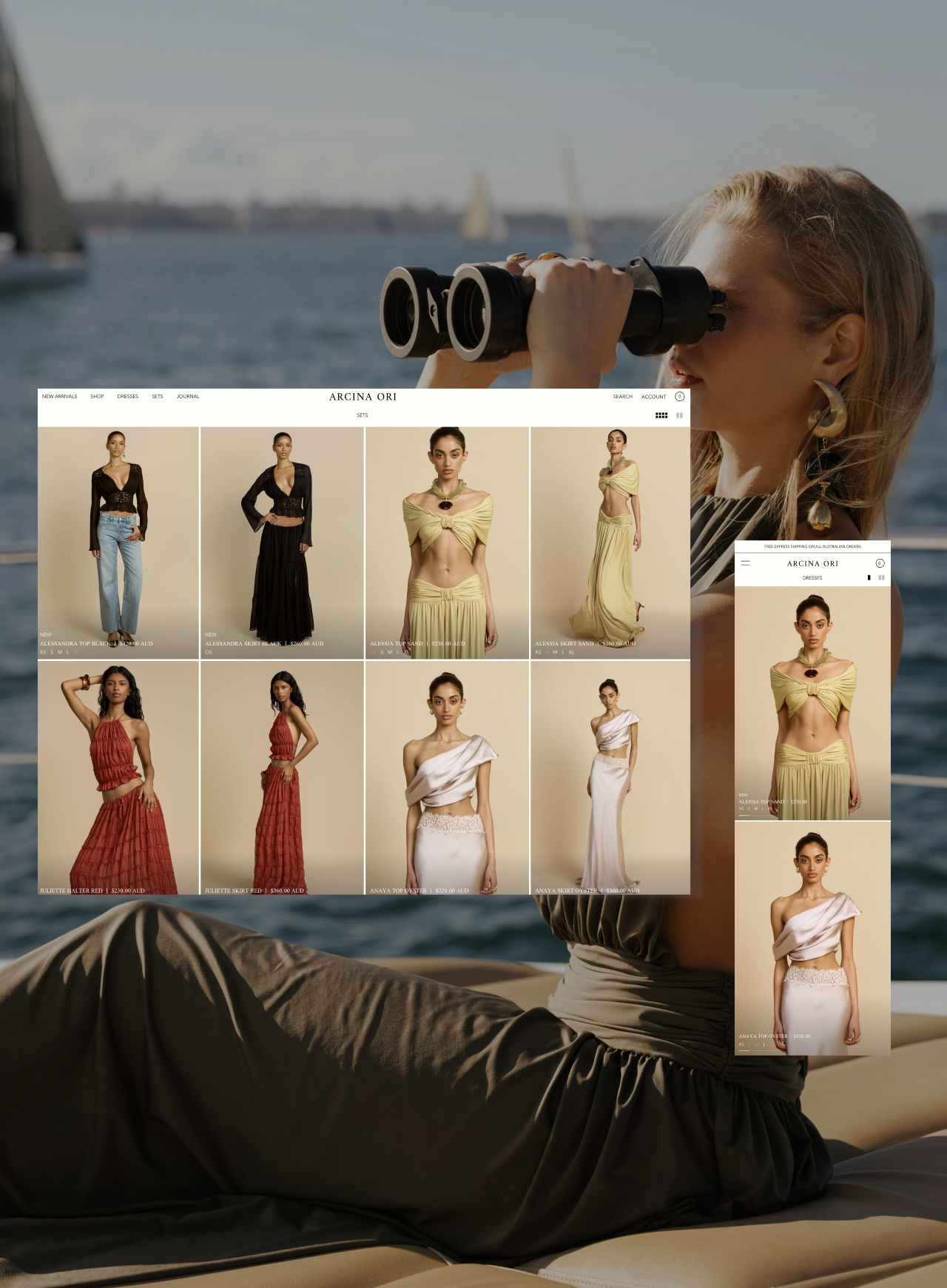Click the desktop ARCINA ORI logo
947x1288 pixels.
point(363,397)
